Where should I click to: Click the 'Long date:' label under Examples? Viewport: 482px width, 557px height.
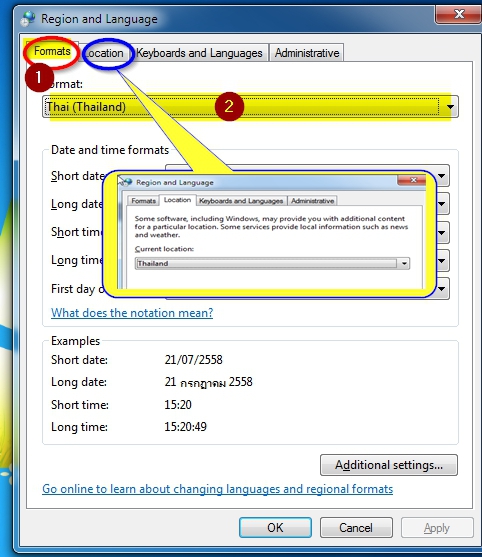(x=79, y=382)
